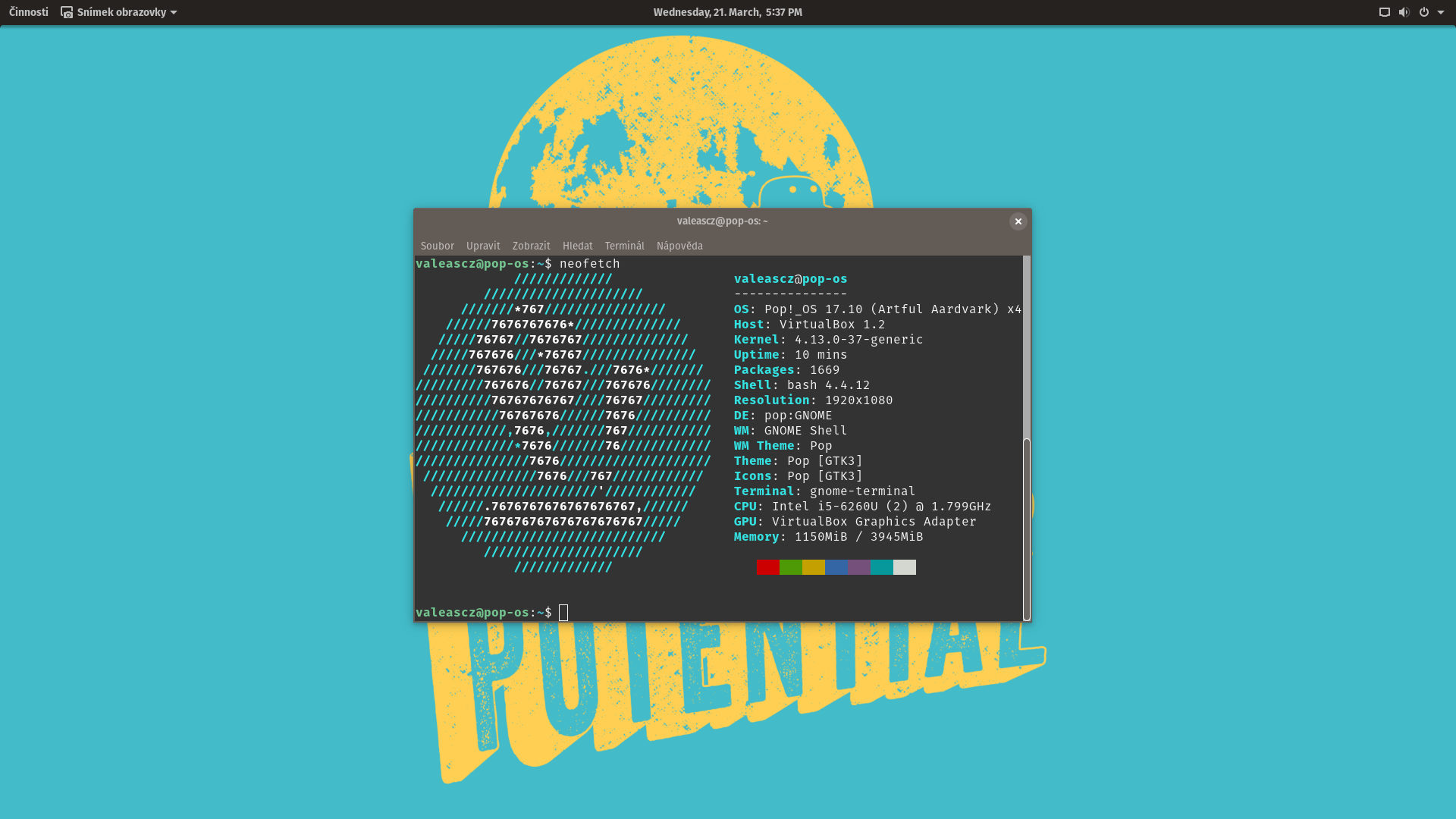1456x819 pixels.
Task: Click the 'Terminal: gnome-terminal' line
Action: click(x=824, y=491)
